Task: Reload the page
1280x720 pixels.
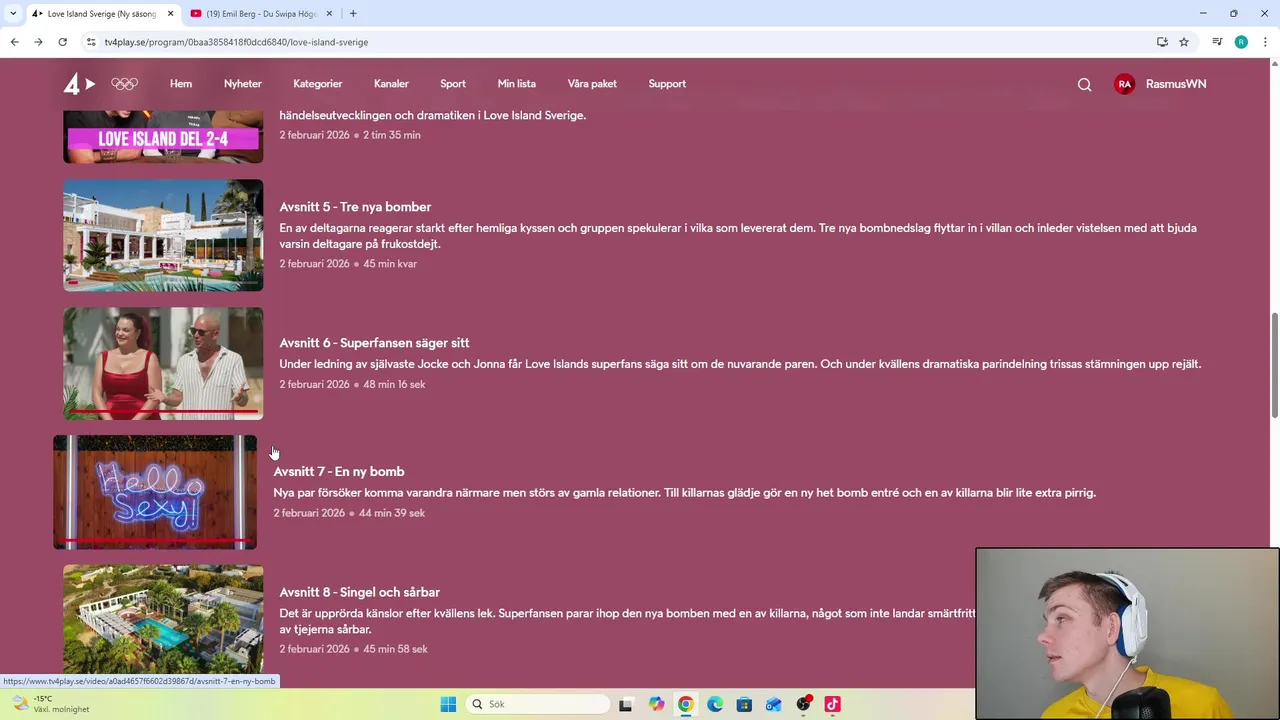Action: coord(62,42)
